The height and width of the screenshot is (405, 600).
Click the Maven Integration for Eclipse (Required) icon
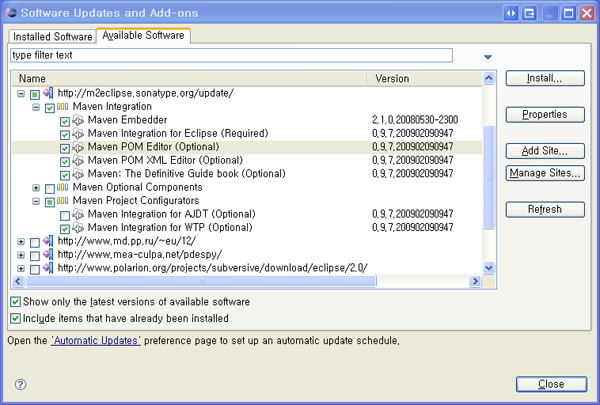[78, 134]
